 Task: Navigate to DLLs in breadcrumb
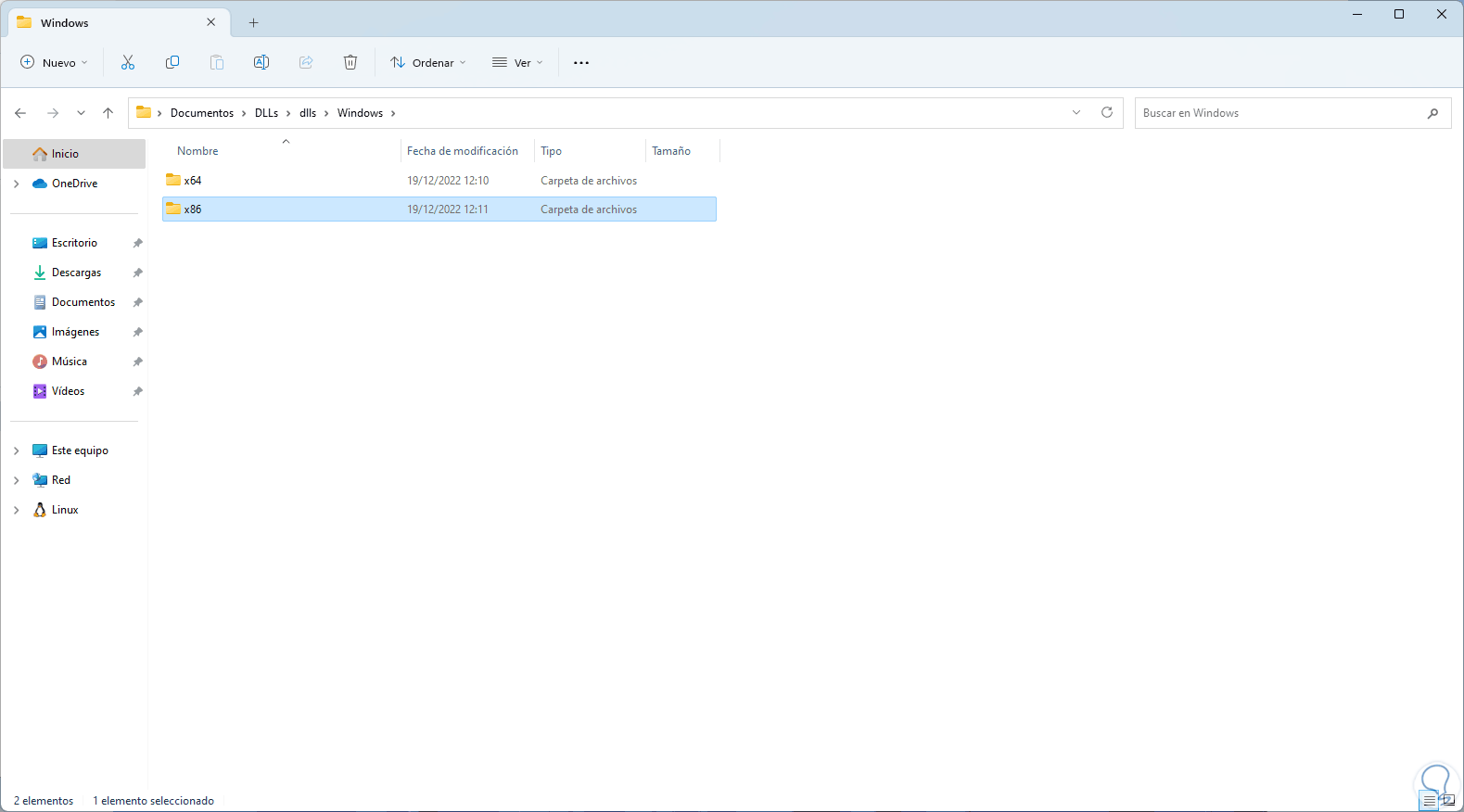(266, 113)
